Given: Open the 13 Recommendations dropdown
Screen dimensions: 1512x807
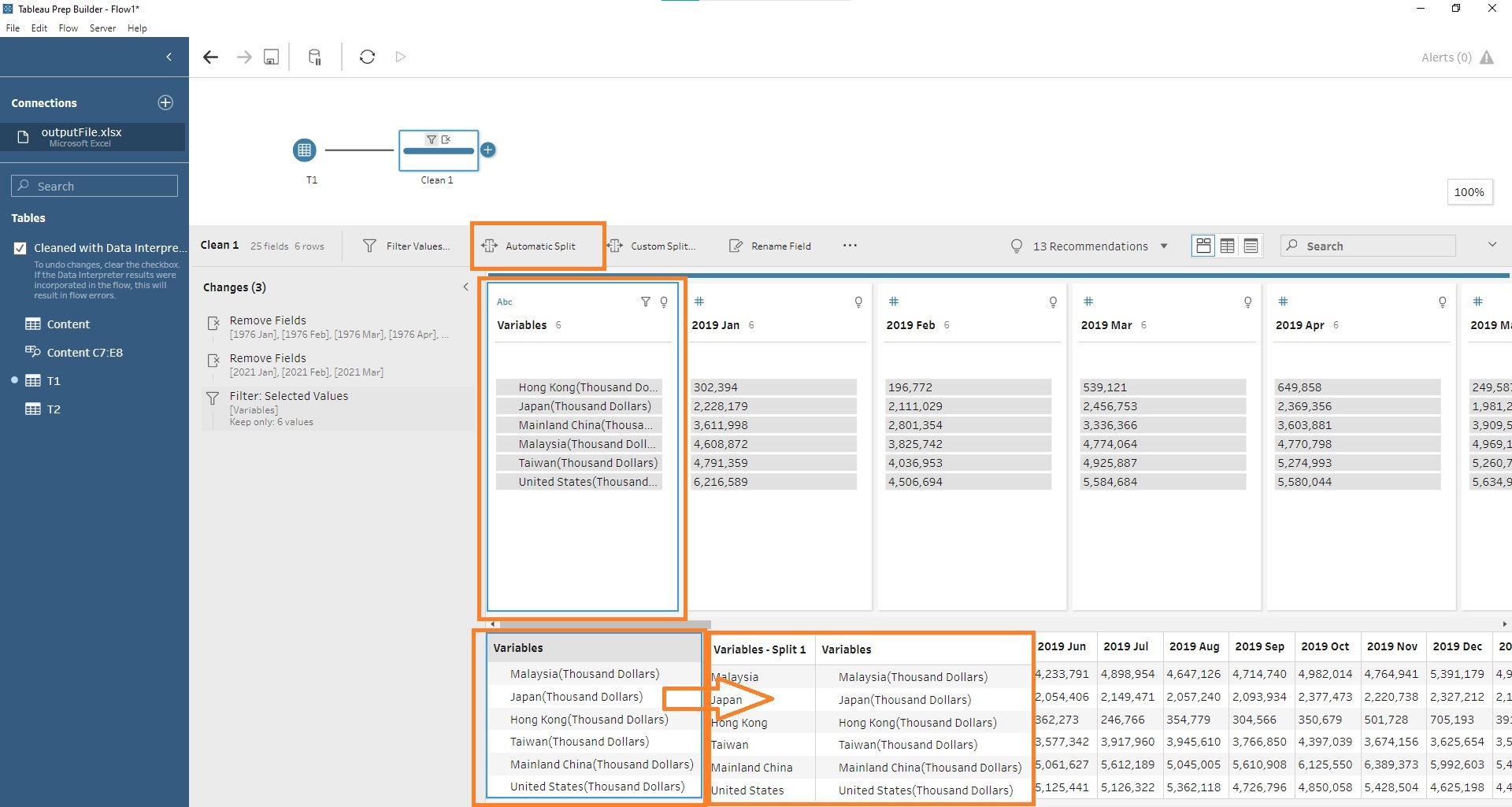Looking at the screenshot, I should (1089, 246).
